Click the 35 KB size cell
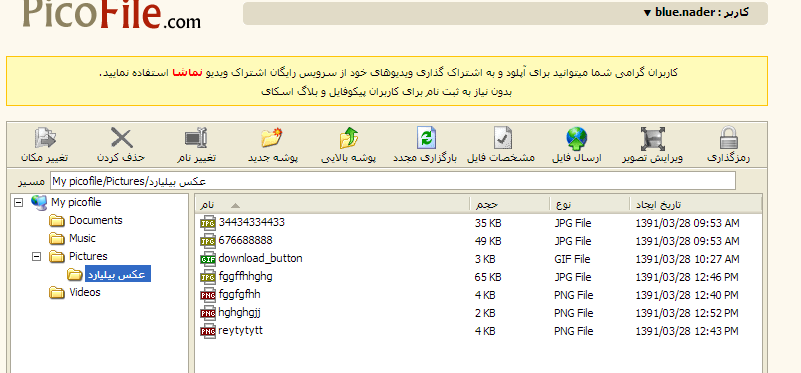The height and width of the screenshot is (373, 801). pyautogui.click(x=488, y=223)
